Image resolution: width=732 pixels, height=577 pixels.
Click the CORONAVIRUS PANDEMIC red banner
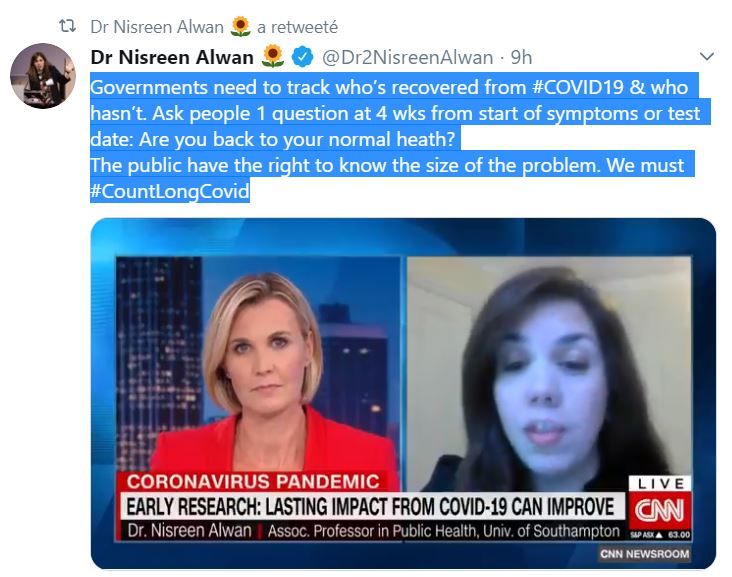[253, 481]
